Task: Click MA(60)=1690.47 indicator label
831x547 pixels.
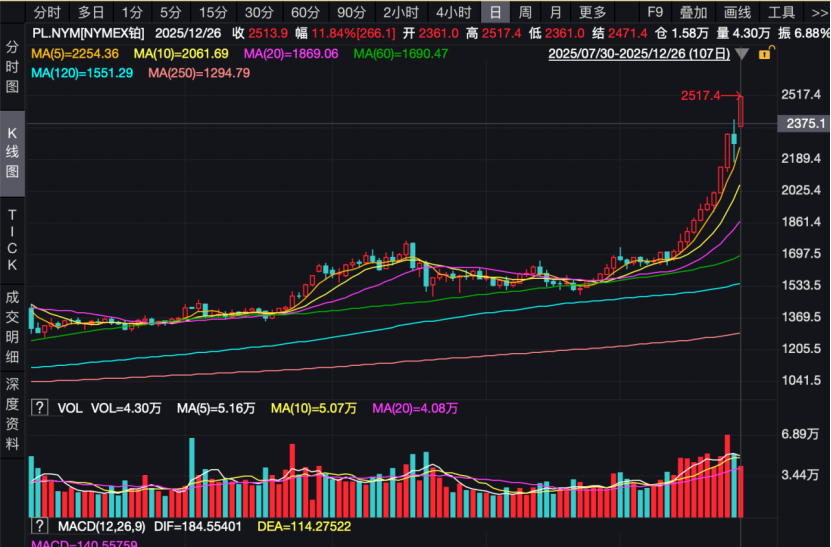Action: [x=401, y=54]
